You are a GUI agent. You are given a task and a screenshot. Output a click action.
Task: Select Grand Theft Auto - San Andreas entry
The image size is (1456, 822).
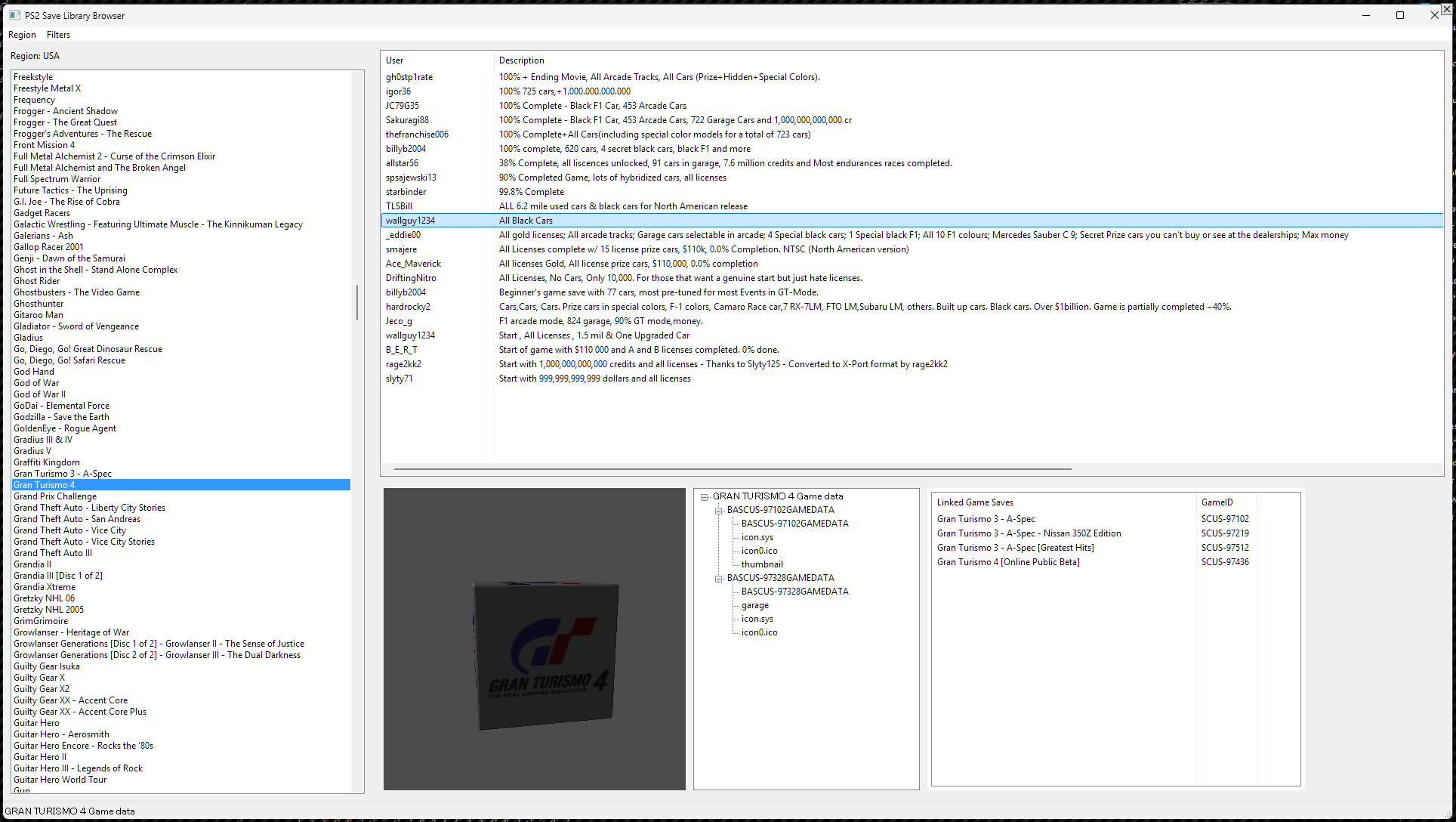coord(76,519)
